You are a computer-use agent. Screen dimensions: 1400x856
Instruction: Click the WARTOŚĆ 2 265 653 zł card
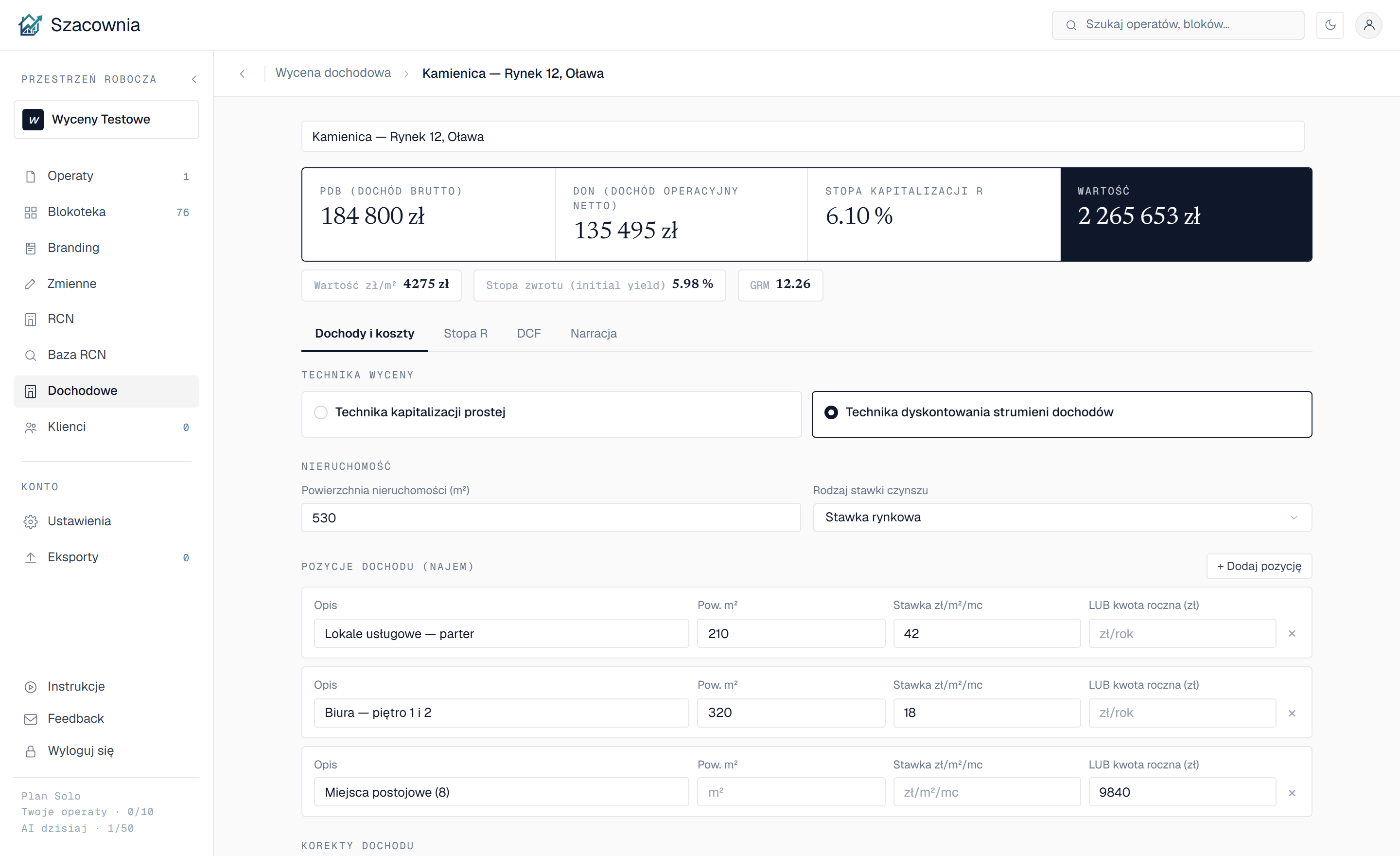point(1186,214)
